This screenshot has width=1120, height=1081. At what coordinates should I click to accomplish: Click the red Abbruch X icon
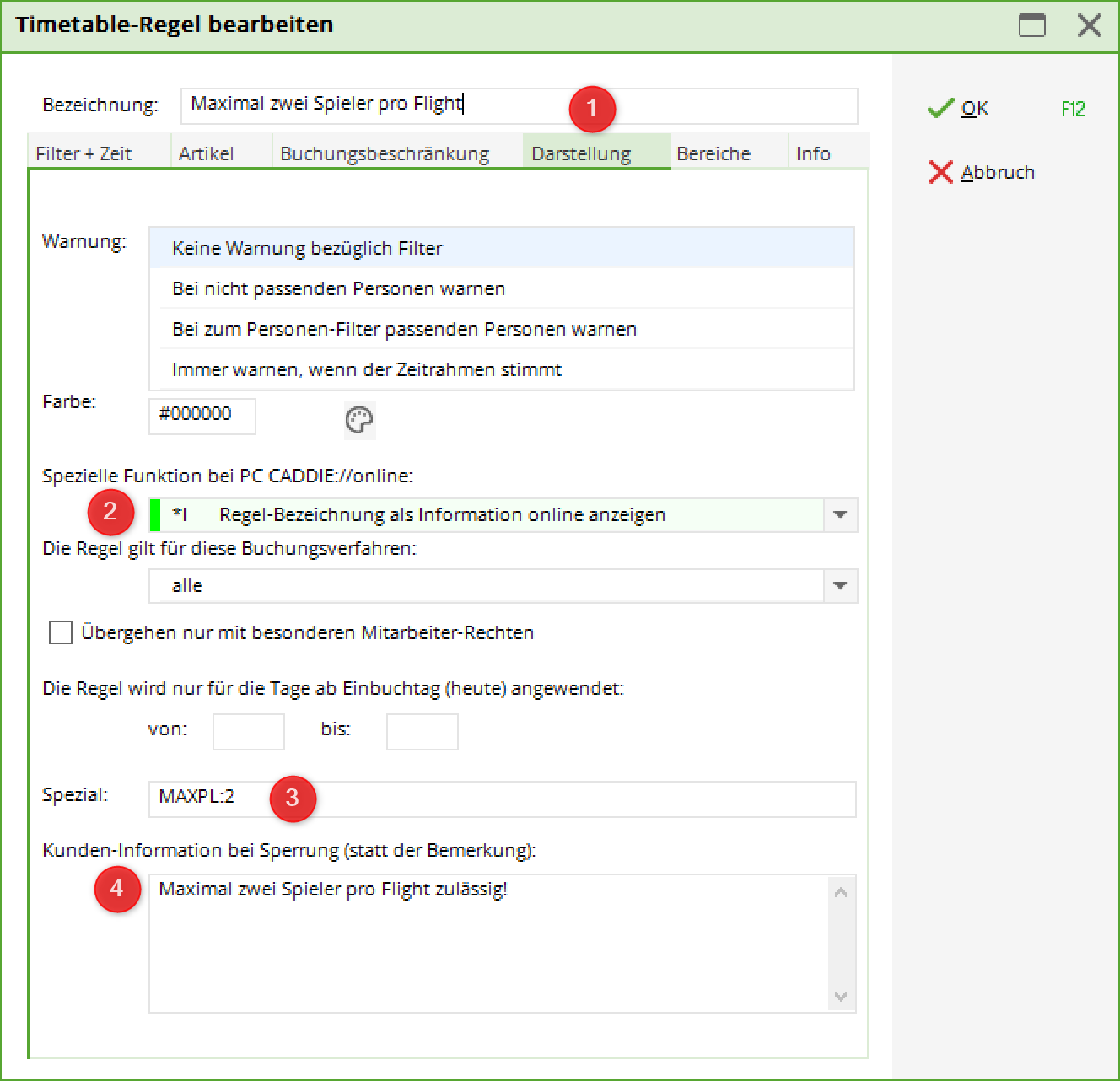point(940,172)
